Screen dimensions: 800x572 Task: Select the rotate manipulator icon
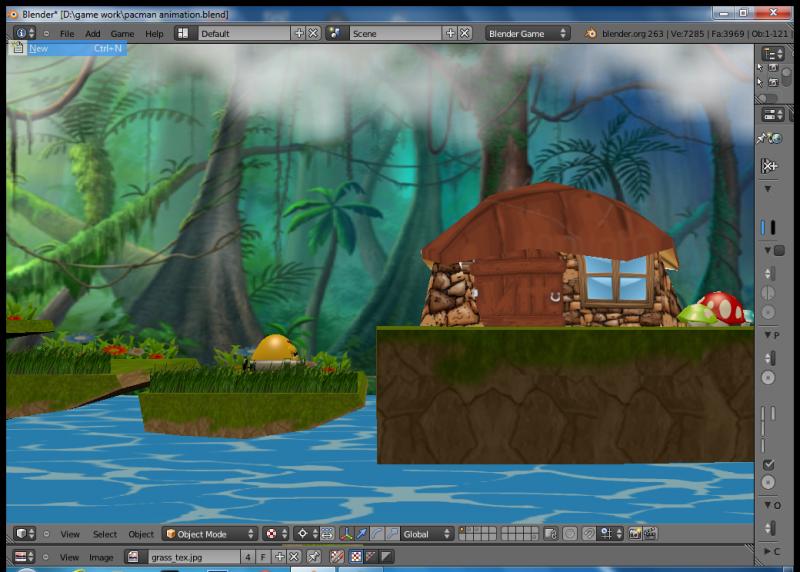click(x=377, y=534)
